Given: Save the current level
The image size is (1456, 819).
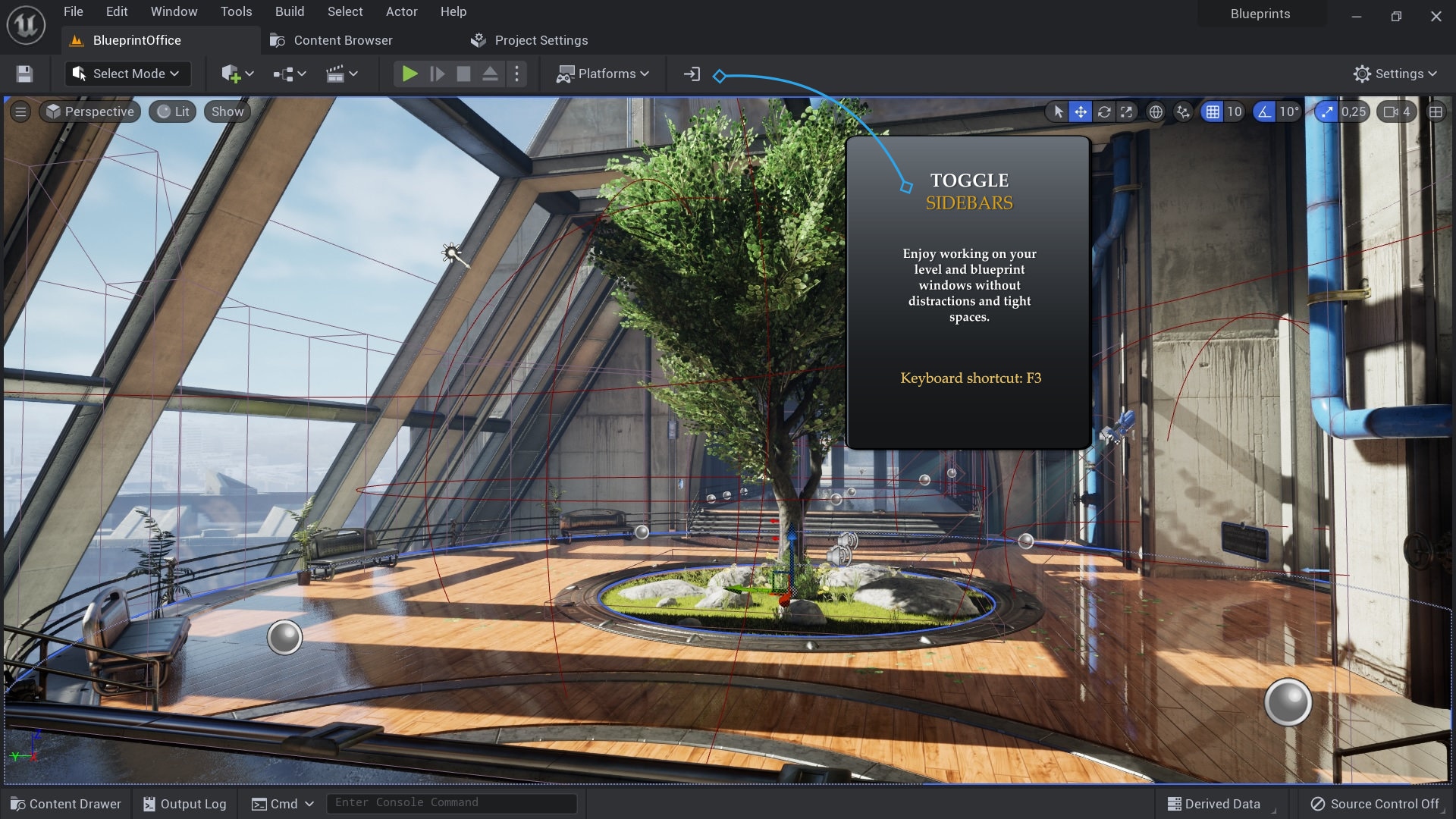Looking at the screenshot, I should click(x=24, y=74).
